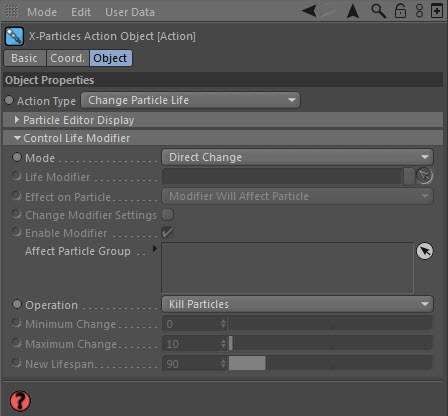This screenshot has width=448, height=416.
Task: Click the New Lifespan stepper arrows
Action: pos(223,364)
